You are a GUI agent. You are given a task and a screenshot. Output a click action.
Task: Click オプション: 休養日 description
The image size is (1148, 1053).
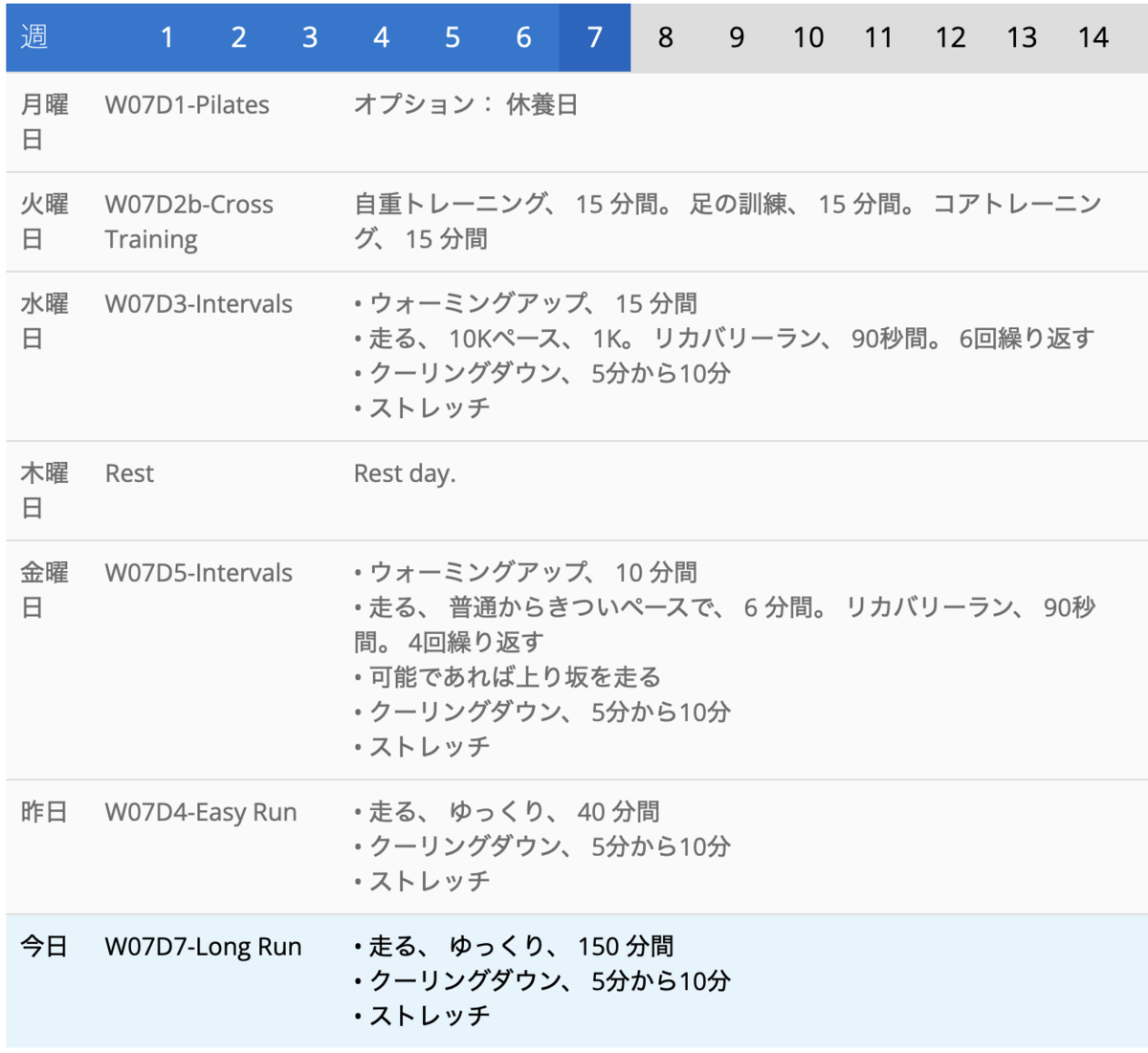pyautogui.click(x=466, y=105)
